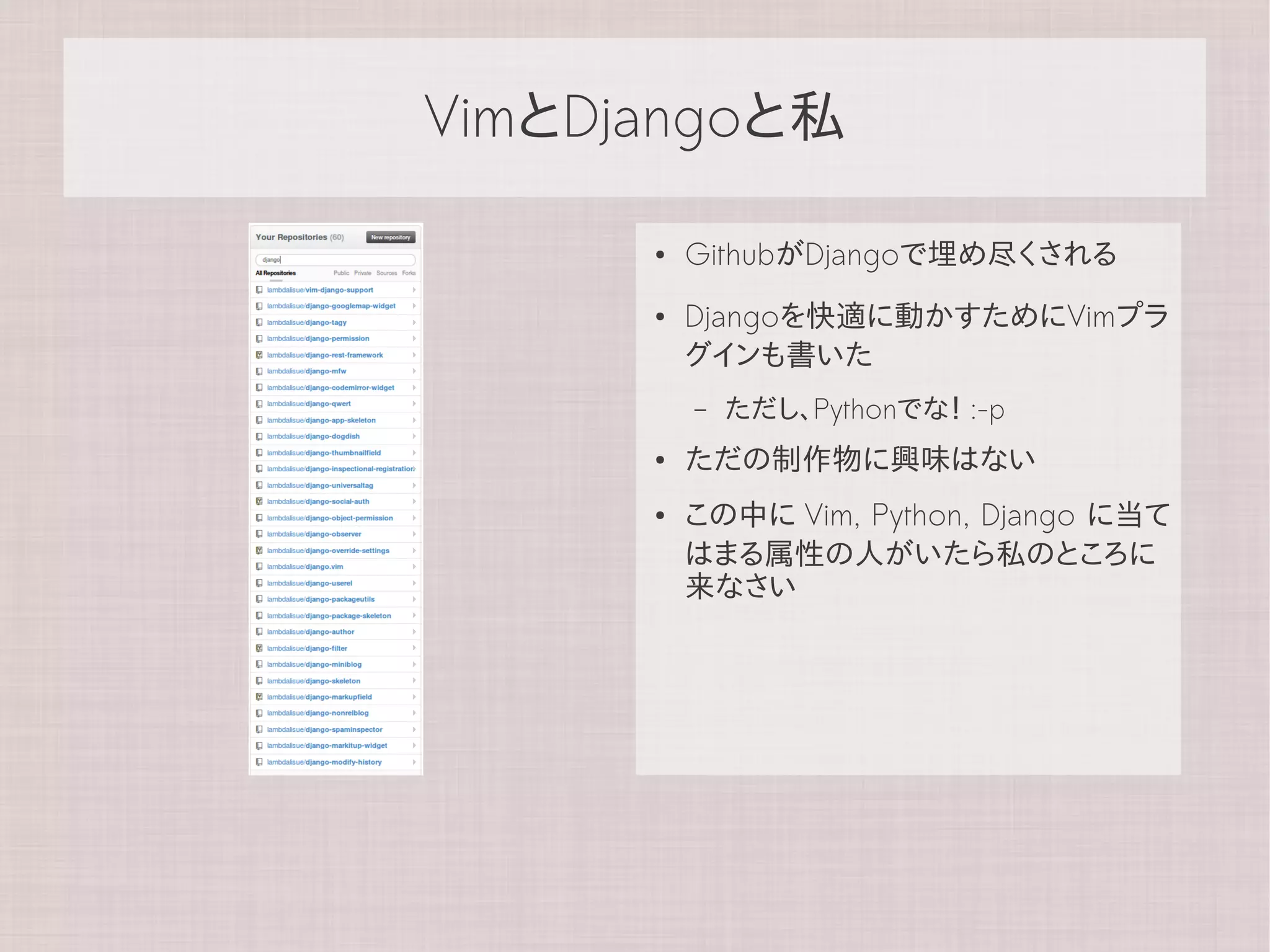Click fork icon beside django-social-auth
This screenshot has width=1270, height=952.
pos(259,501)
